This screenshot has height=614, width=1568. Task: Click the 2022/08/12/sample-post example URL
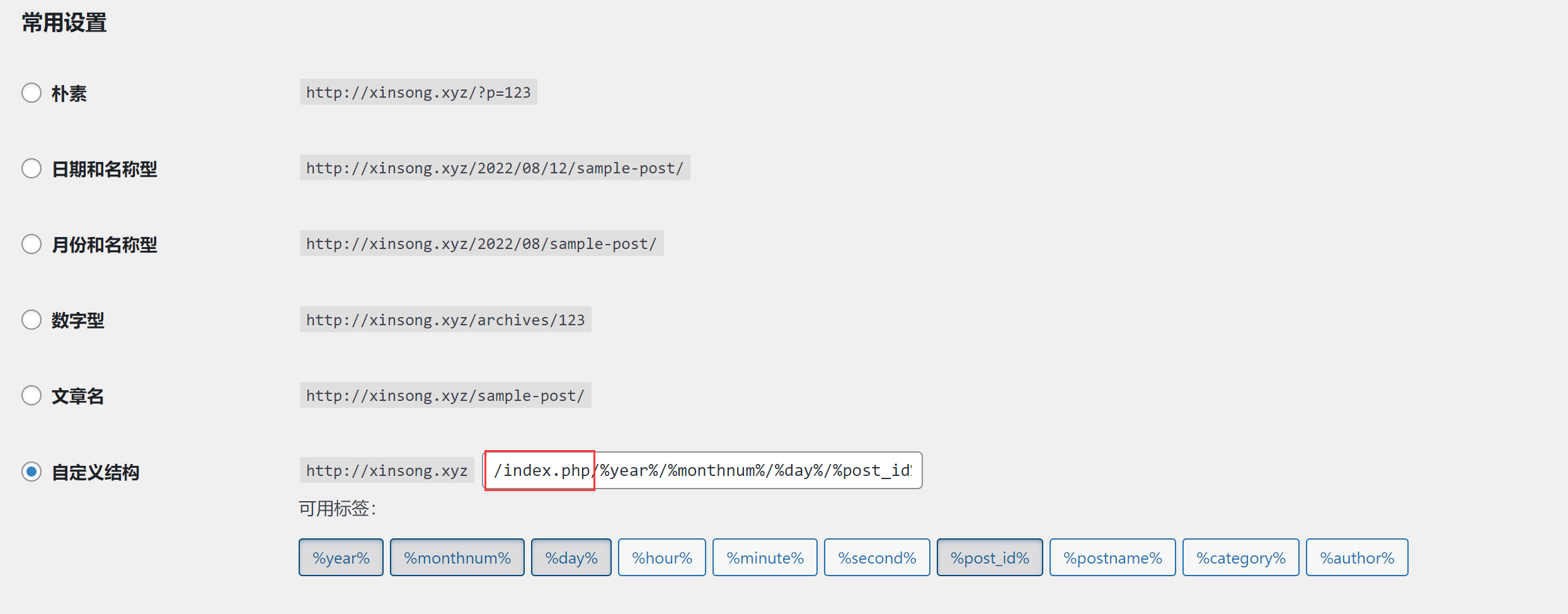click(495, 168)
